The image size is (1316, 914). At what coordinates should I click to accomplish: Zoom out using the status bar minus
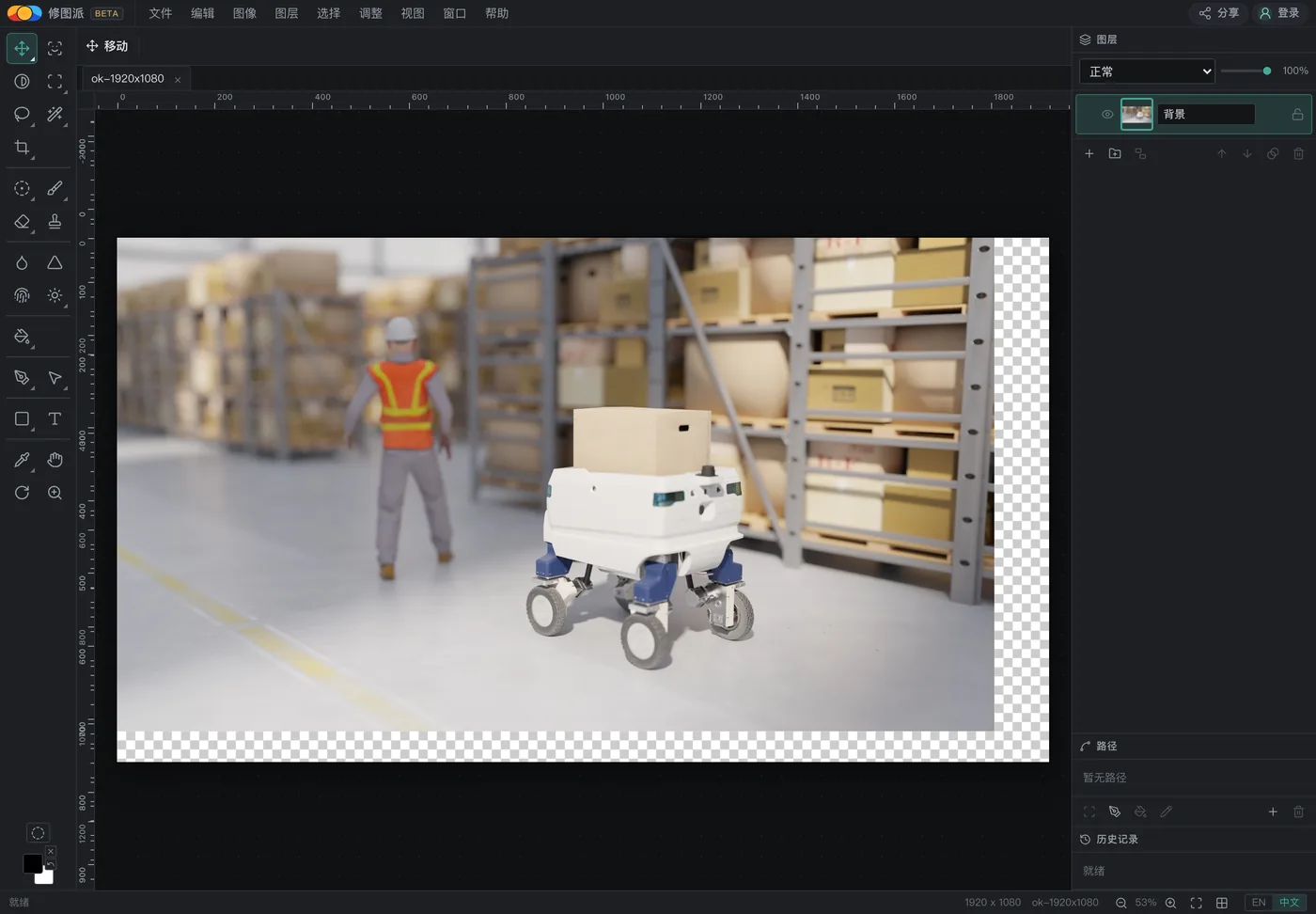click(1120, 903)
